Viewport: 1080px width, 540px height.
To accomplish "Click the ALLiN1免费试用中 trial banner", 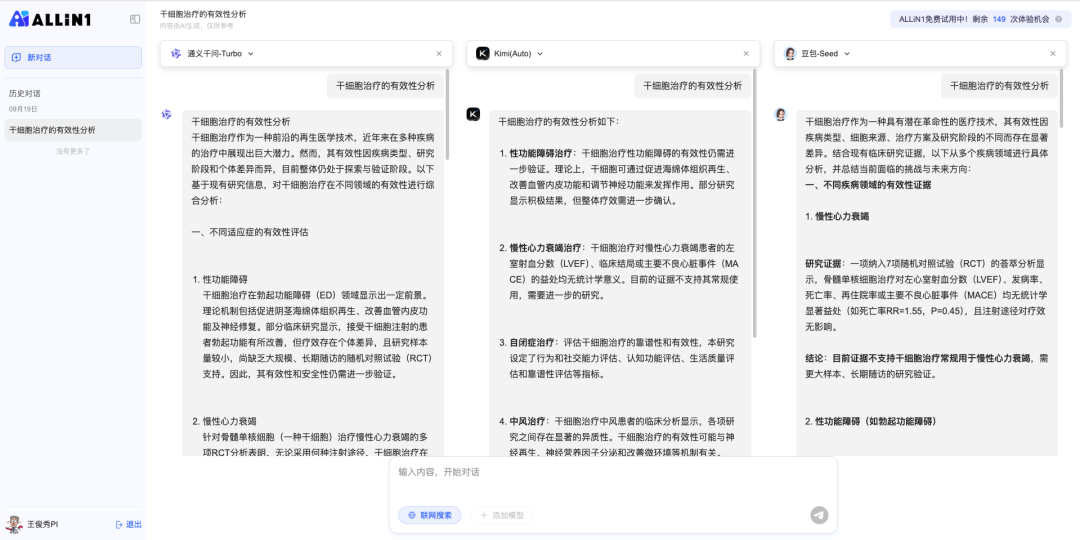I will pyautogui.click(x=980, y=19).
